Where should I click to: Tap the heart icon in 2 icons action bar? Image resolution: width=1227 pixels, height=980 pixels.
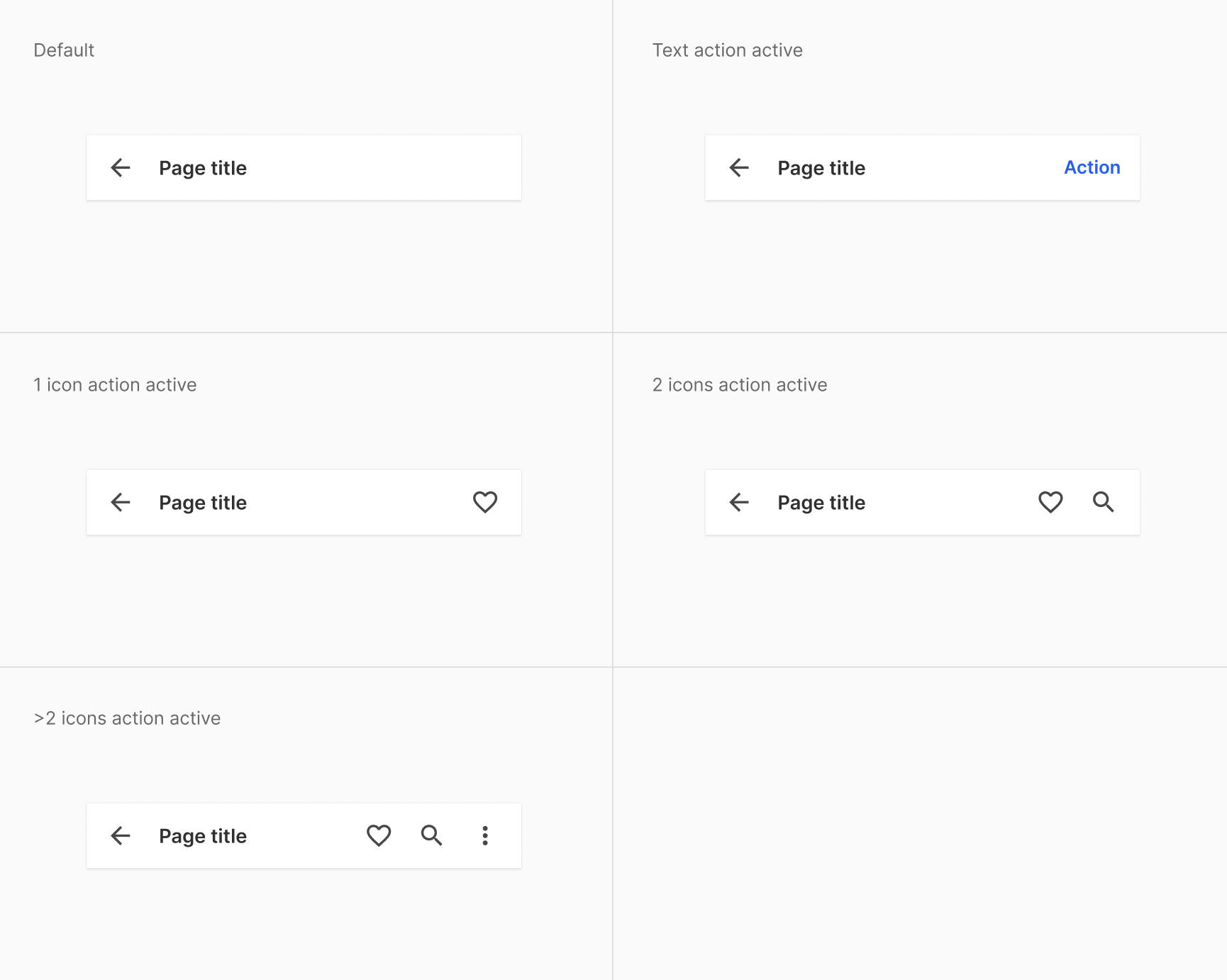click(1050, 502)
